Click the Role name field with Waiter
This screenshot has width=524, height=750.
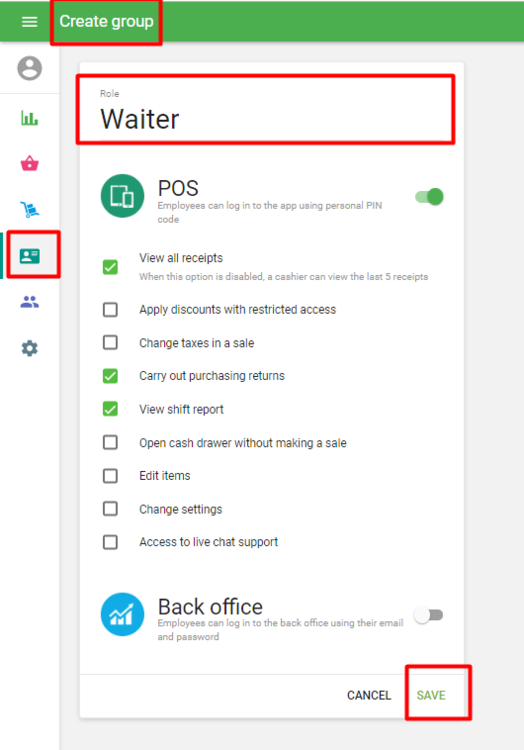click(x=265, y=110)
